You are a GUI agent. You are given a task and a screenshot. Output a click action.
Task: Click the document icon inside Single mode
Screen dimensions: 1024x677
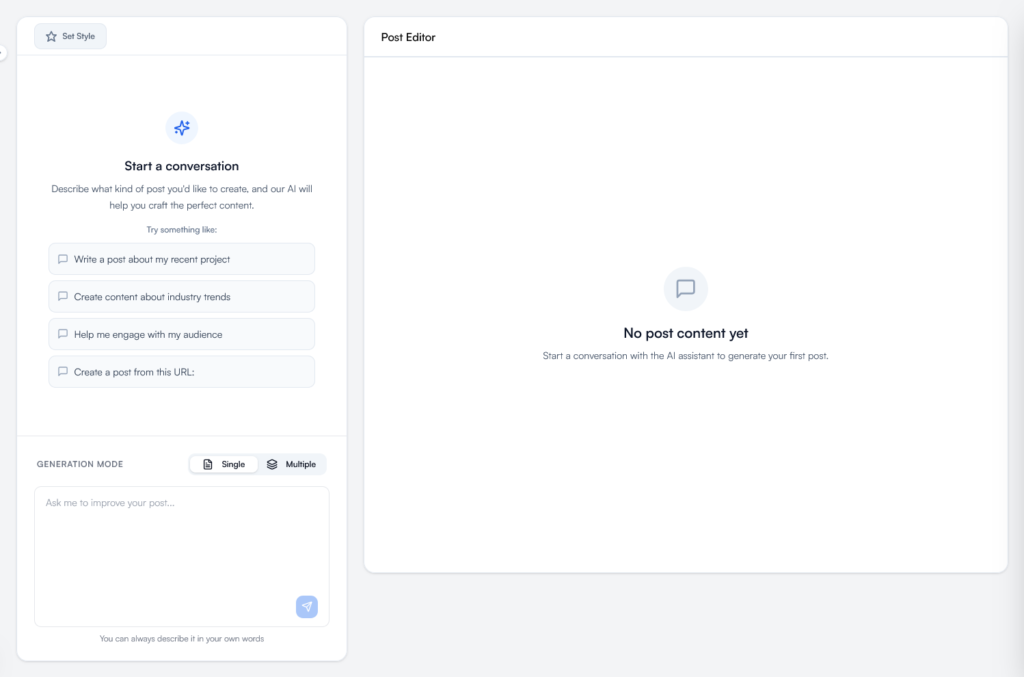pos(207,463)
